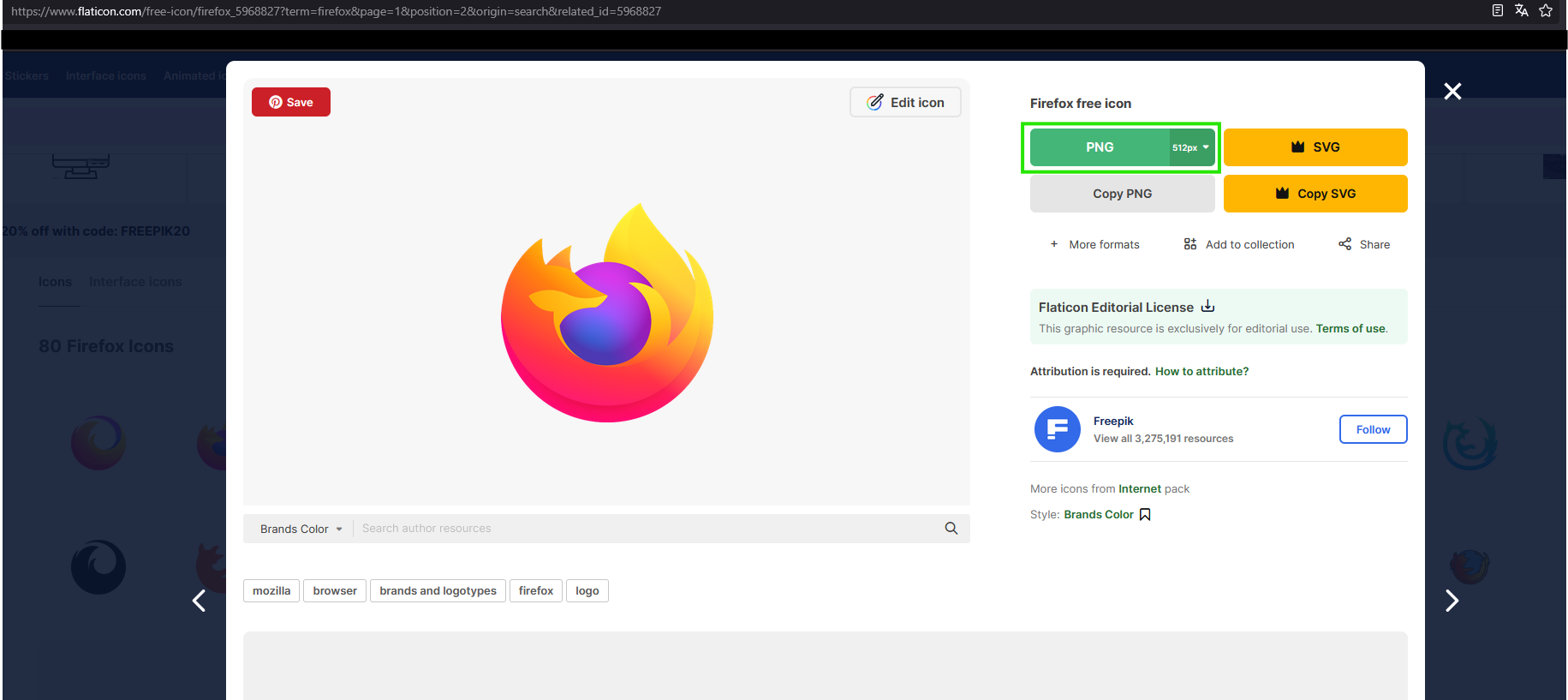Open the Brands Color style link
The image size is (1568, 700).
coord(1099,514)
